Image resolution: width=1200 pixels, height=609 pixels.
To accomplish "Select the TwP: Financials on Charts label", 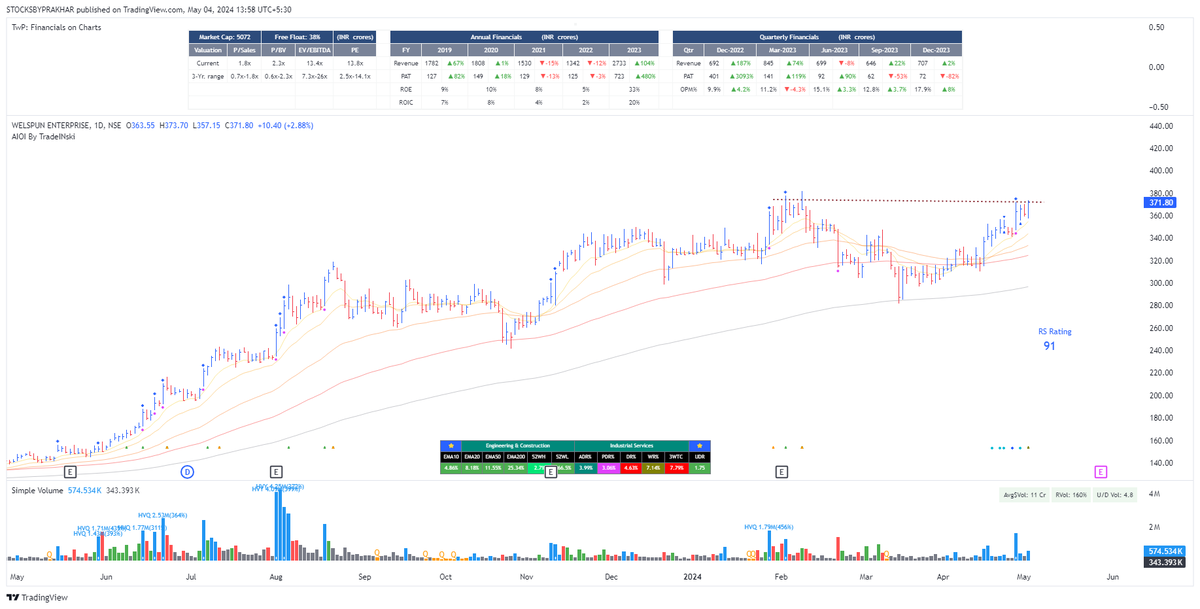I will click(56, 27).
